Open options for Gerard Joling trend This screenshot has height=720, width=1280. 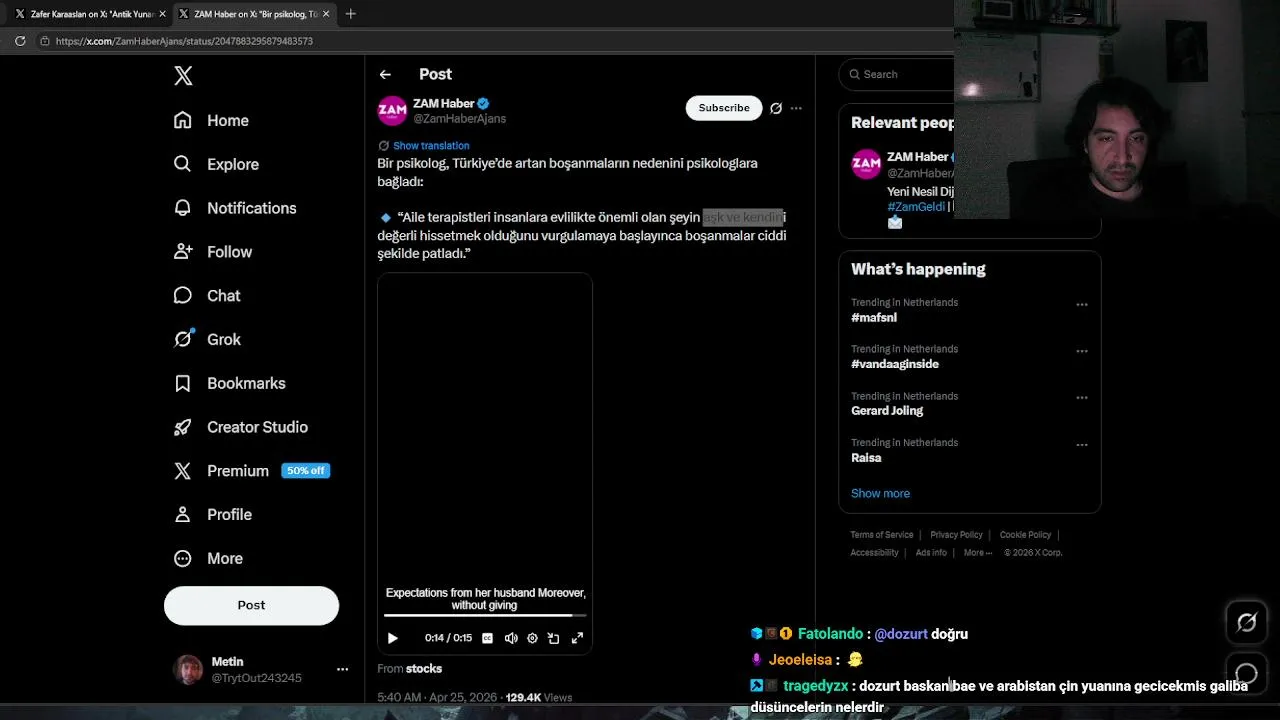click(x=1082, y=398)
